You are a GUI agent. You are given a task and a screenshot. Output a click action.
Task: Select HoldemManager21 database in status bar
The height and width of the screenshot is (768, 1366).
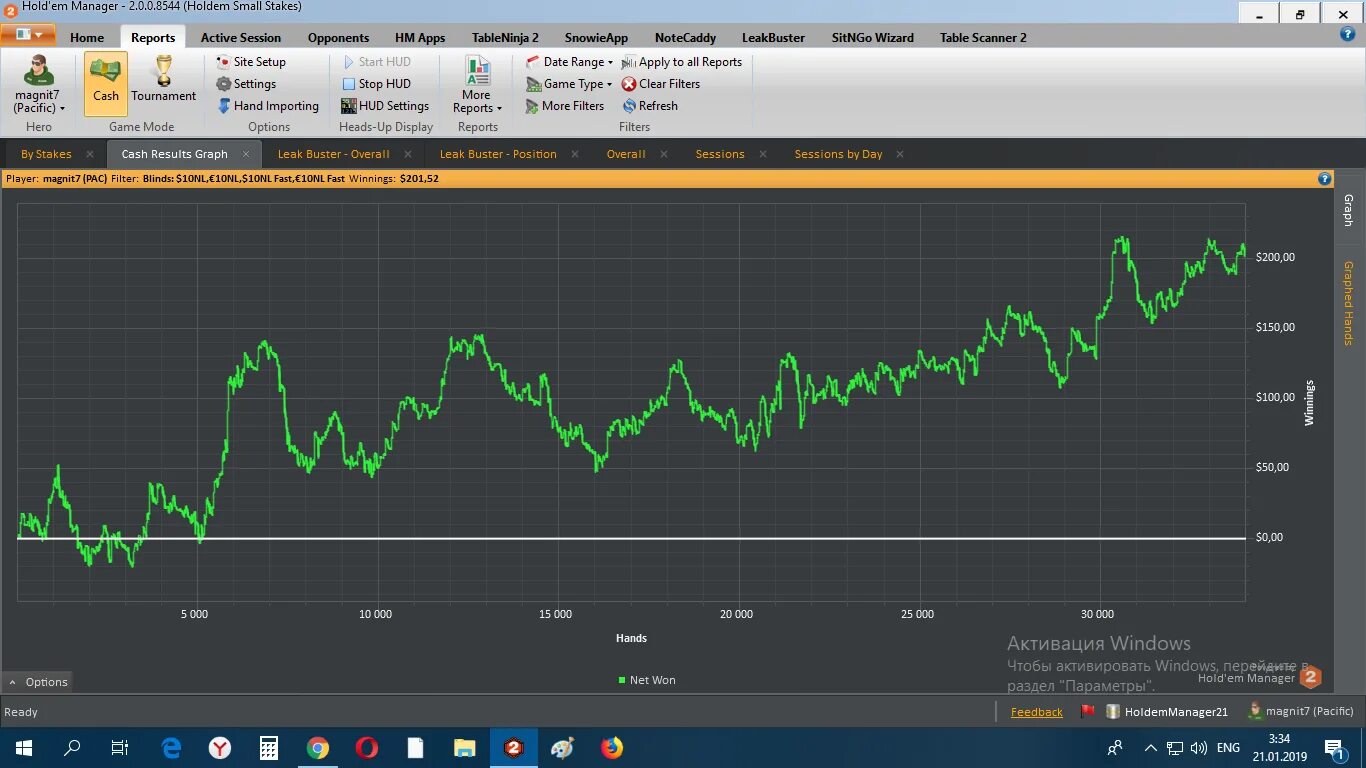click(x=1167, y=712)
